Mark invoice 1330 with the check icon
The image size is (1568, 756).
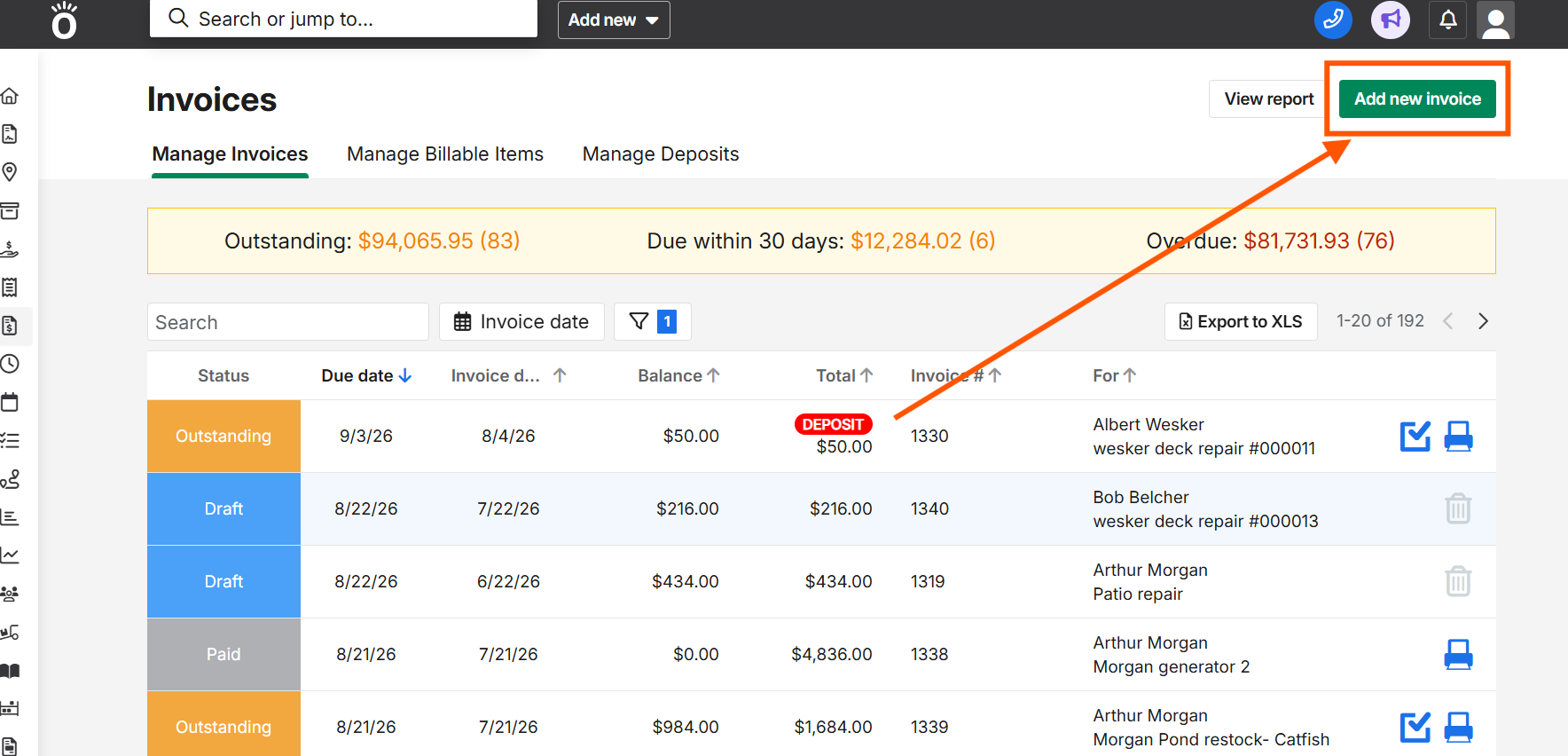[x=1415, y=436]
